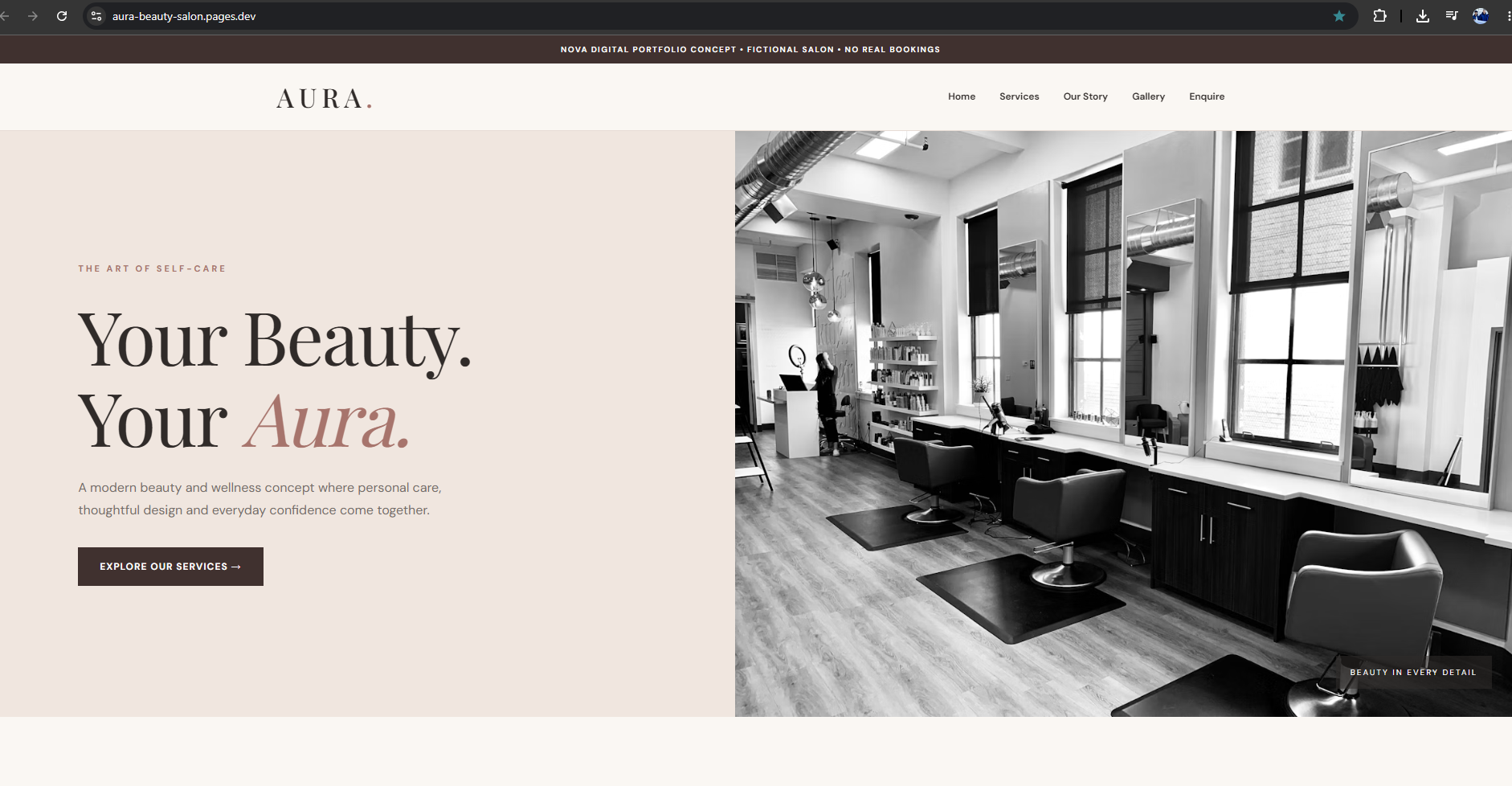Open the Services nav link
1512x786 pixels.
1019,96
